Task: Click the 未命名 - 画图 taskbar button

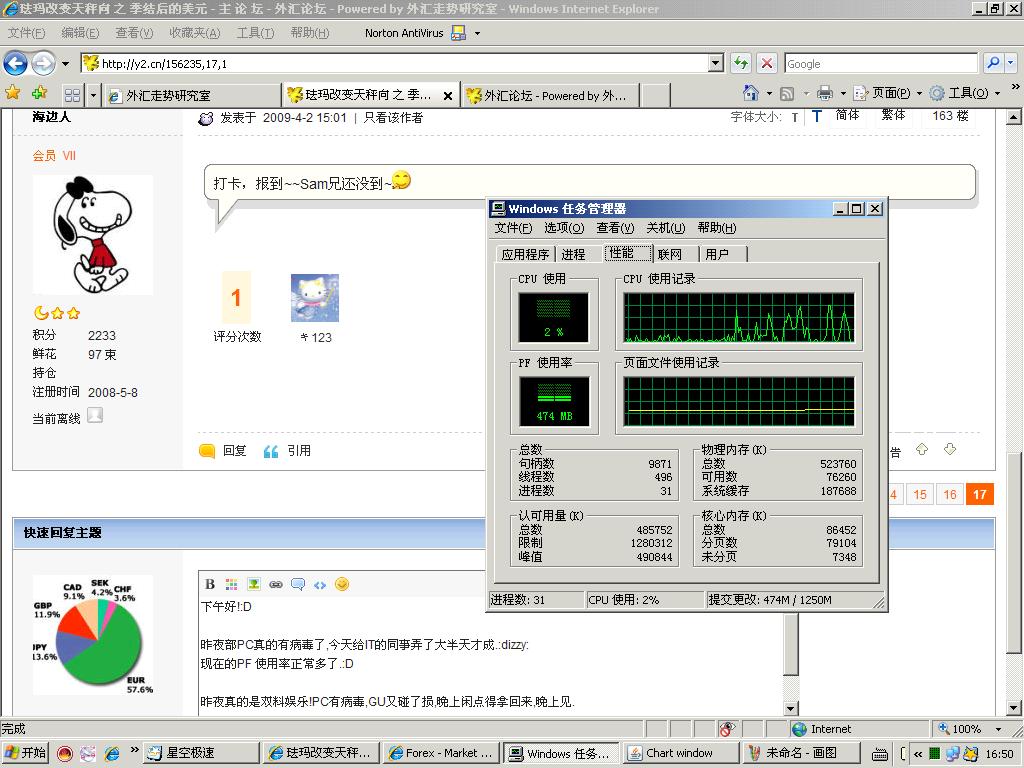Action: [x=801, y=753]
